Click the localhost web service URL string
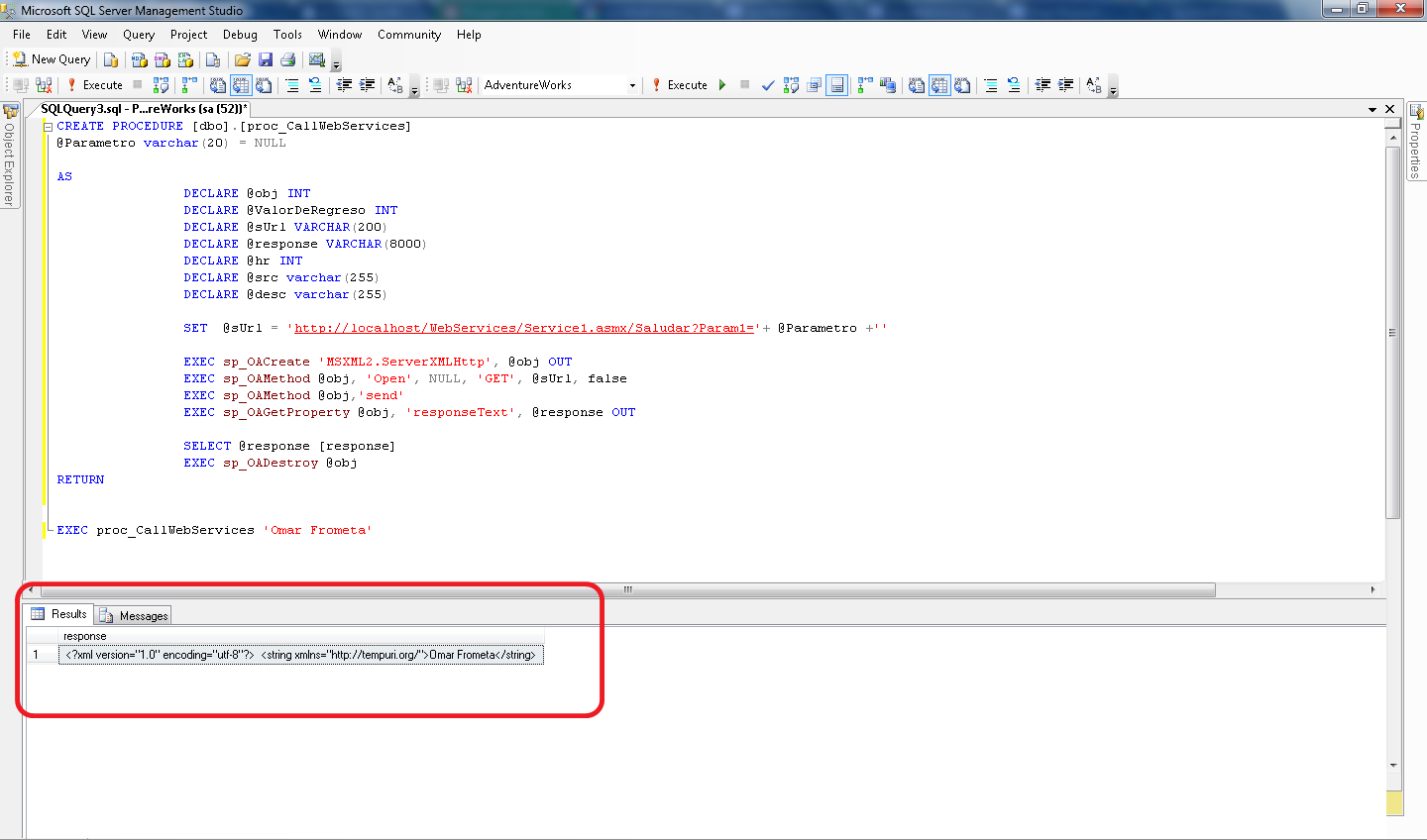The width and height of the screenshot is (1427, 840). 524,328
